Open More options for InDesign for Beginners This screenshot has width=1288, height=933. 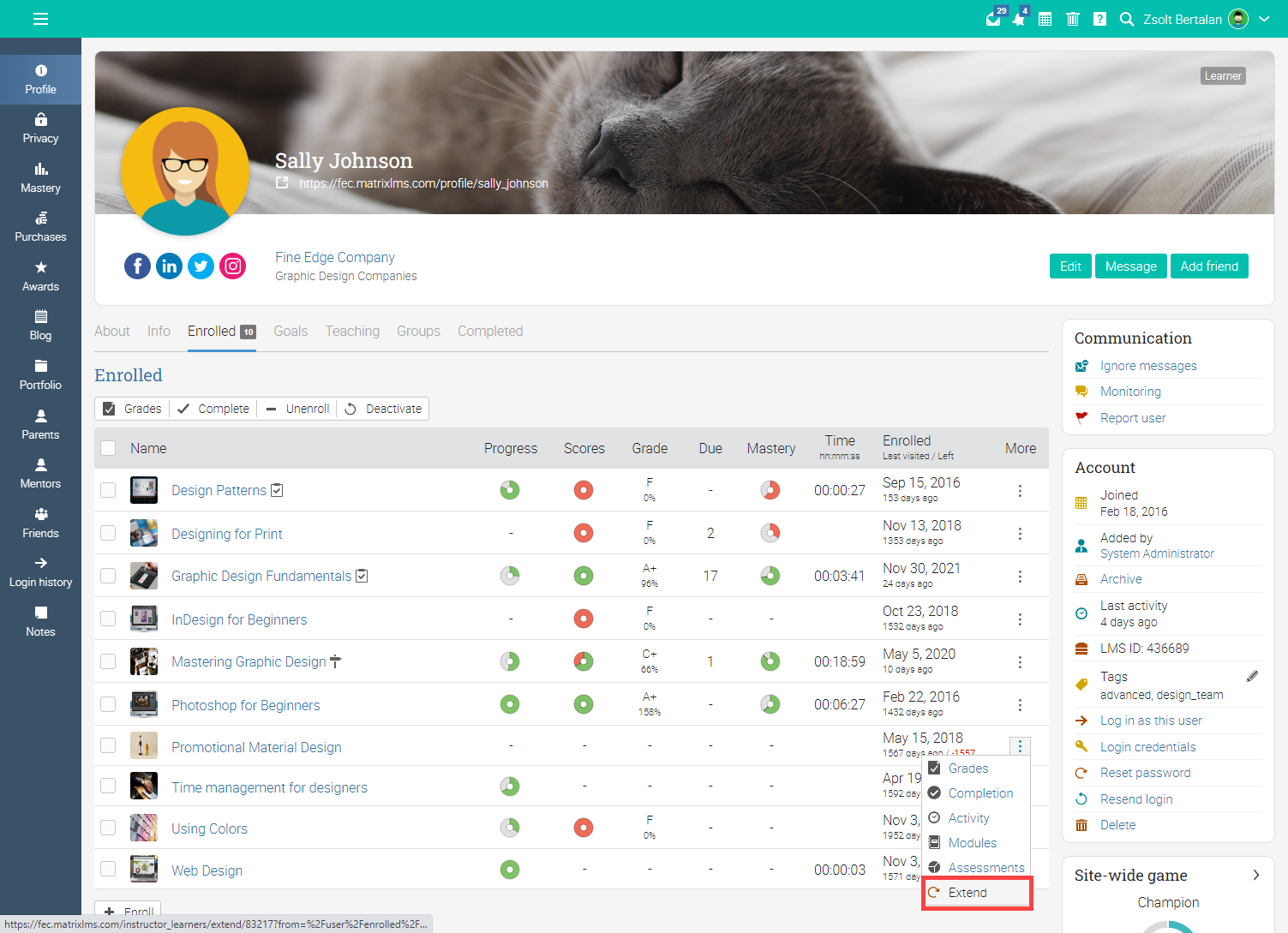point(1020,619)
